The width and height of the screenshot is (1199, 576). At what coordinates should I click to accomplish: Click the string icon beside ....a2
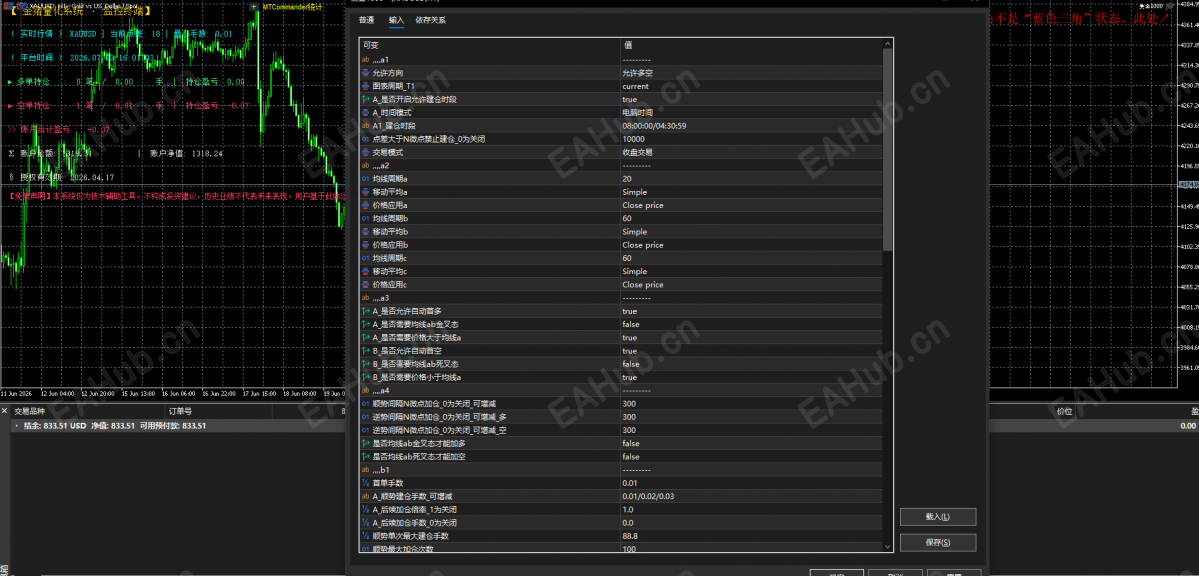[x=366, y=165]
